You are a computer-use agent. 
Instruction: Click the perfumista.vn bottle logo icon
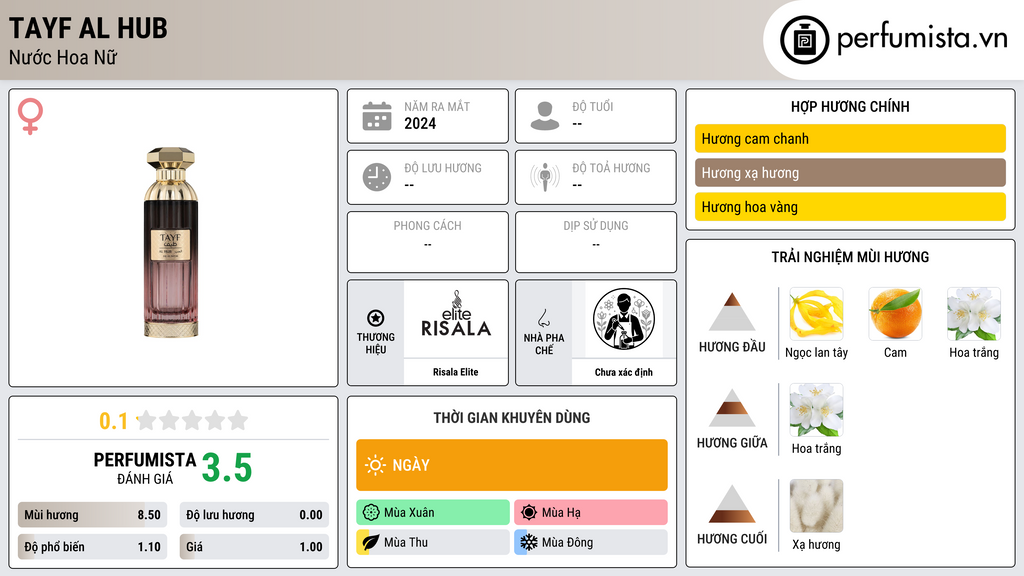(805, 40)
